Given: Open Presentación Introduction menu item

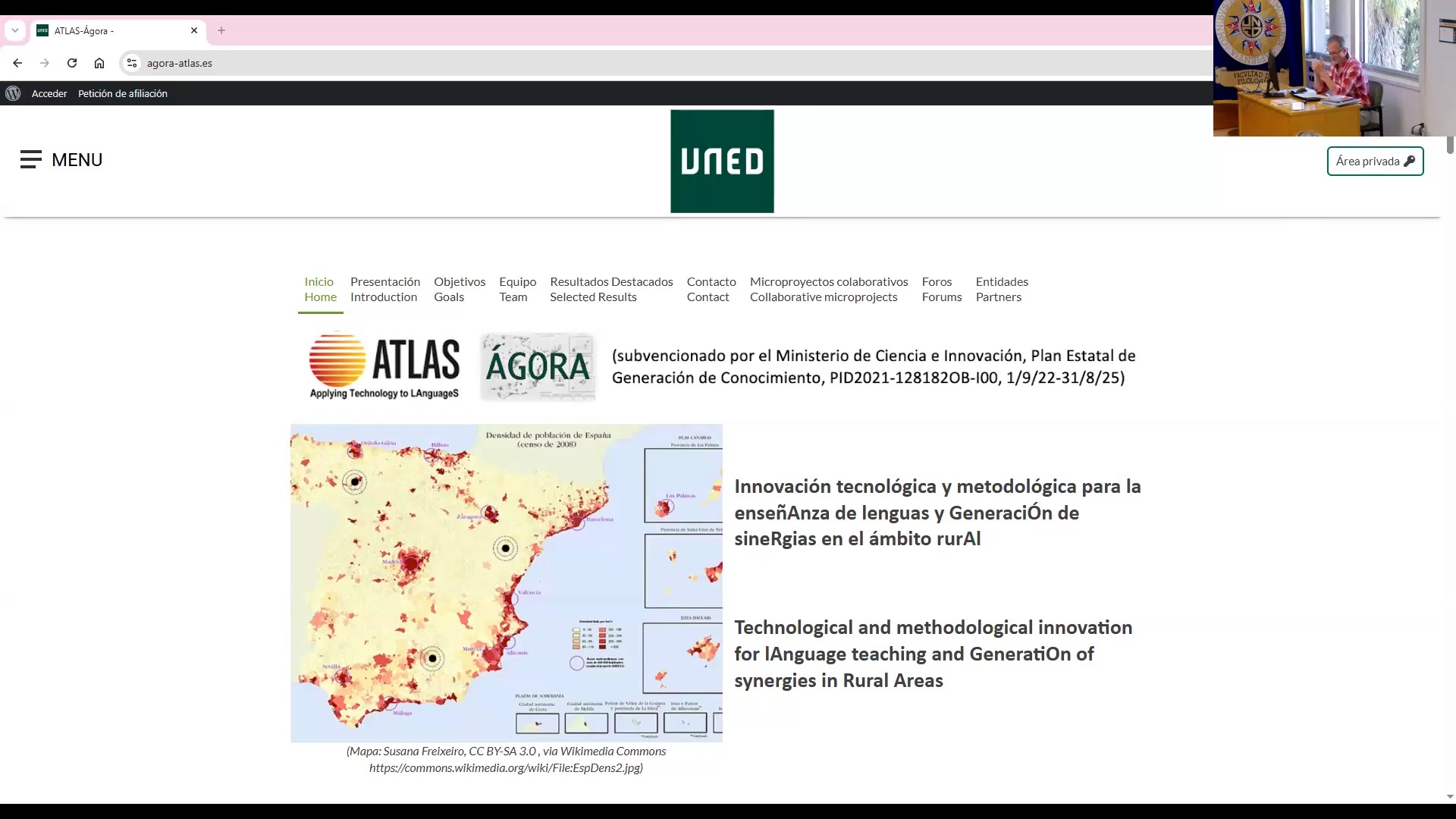Looking at the screenshot, I should coord(385,289).
